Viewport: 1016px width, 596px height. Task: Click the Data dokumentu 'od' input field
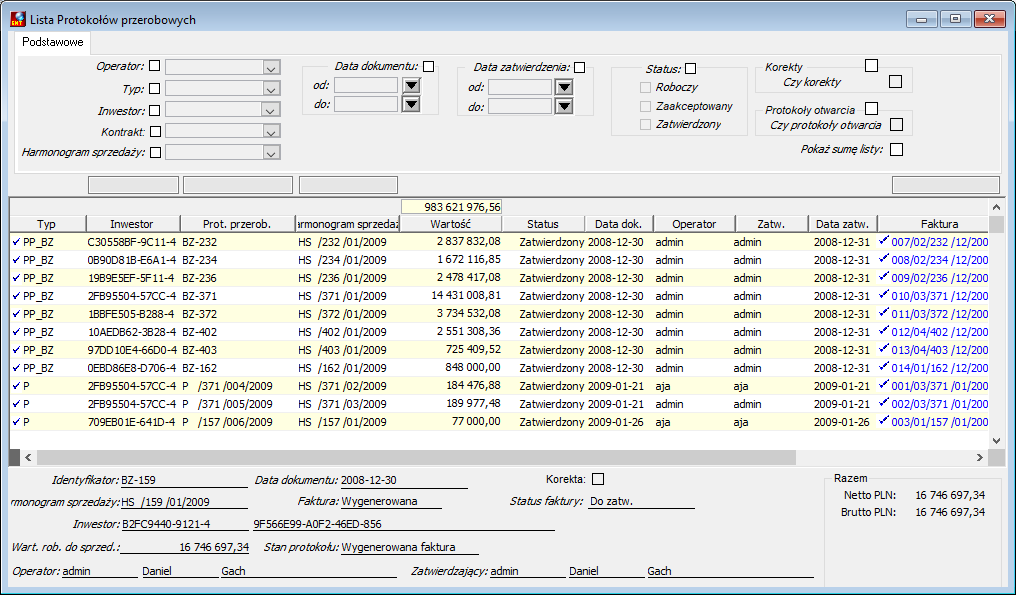tap(366, 86)
